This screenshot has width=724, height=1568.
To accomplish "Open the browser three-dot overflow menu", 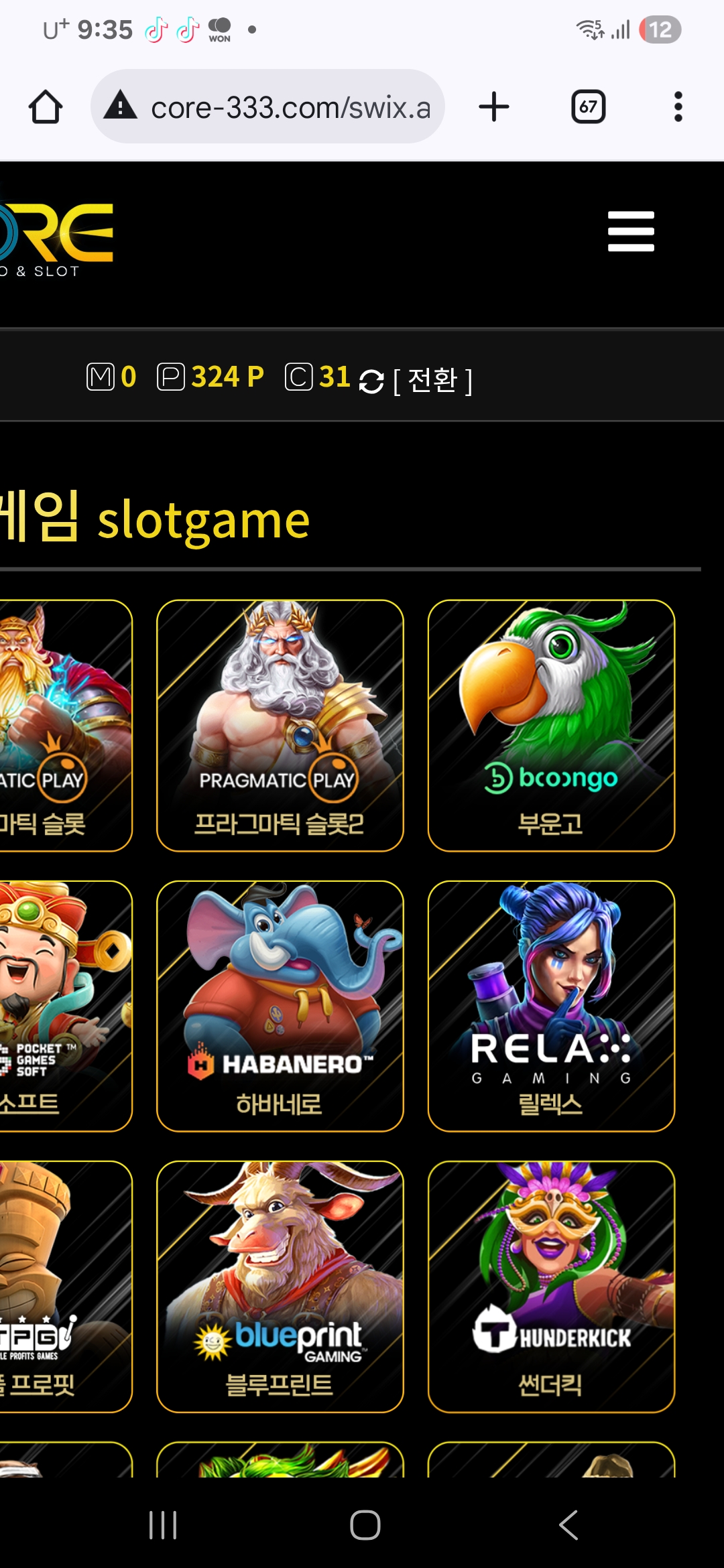I will click(x=678, y=107).
